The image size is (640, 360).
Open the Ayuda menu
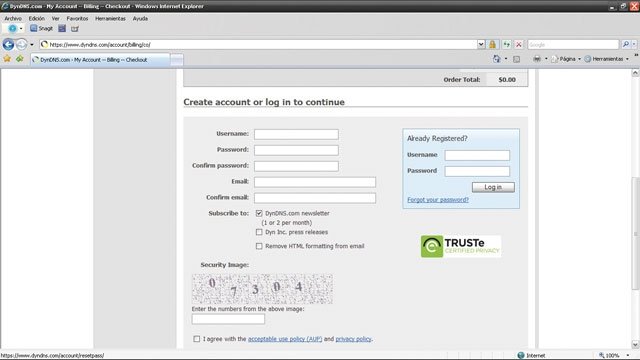(x=140, y=18)
